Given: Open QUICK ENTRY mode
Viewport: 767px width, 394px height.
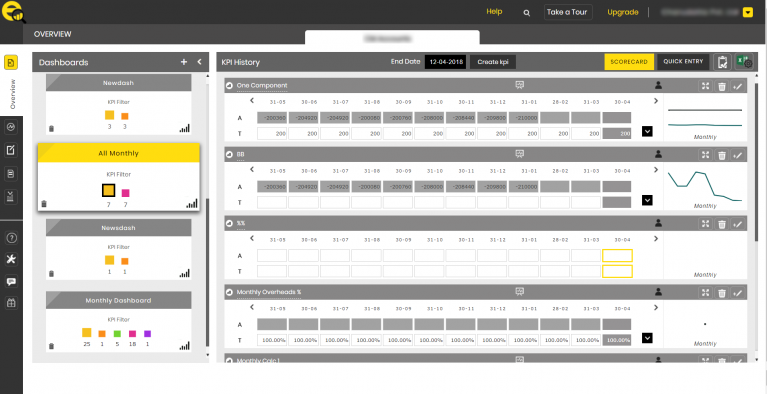Looking at the screenshot, I should coord(683,62).
